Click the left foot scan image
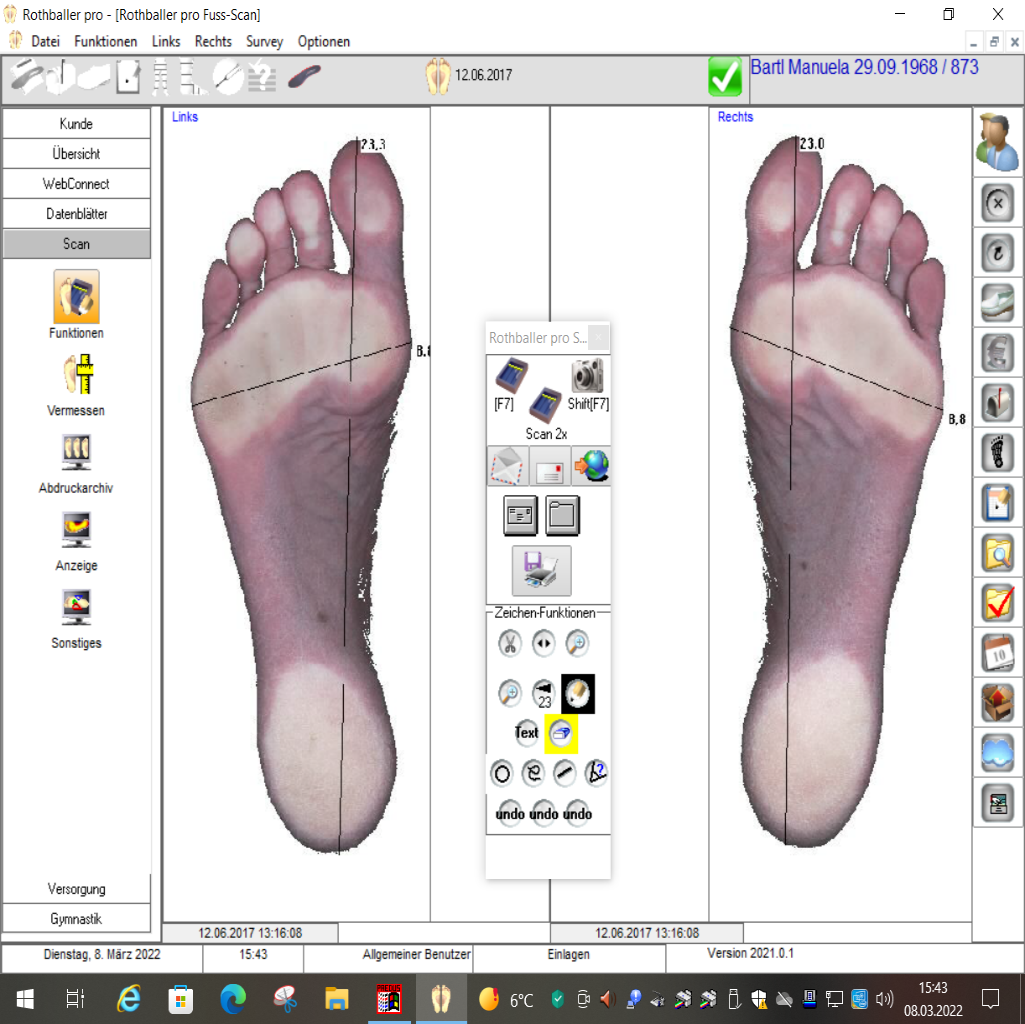1025x1024 pixels. coord(302,496)
